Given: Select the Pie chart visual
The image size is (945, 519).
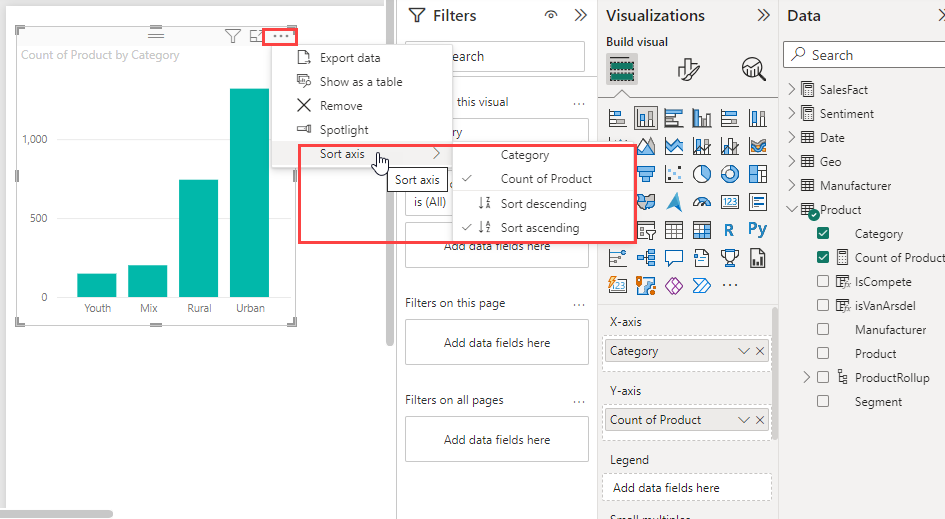Looking at the screenshot, I should coord(702,174).
